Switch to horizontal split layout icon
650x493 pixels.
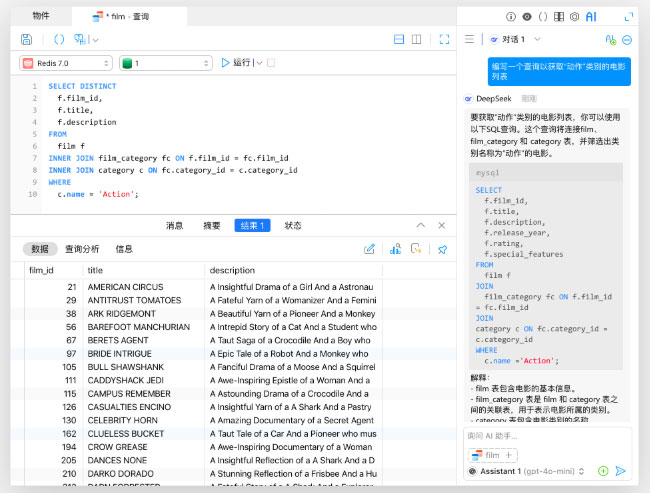point(399,39)
